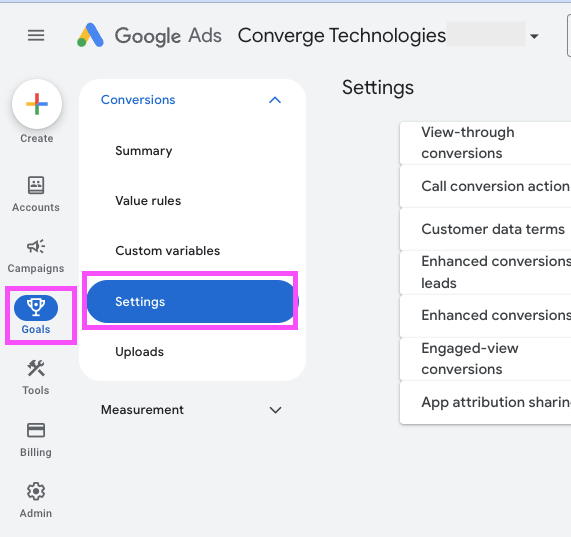Viewport: 571px width, 537px height.
Task: Open the Billing card icon
Action: (36, 430)
